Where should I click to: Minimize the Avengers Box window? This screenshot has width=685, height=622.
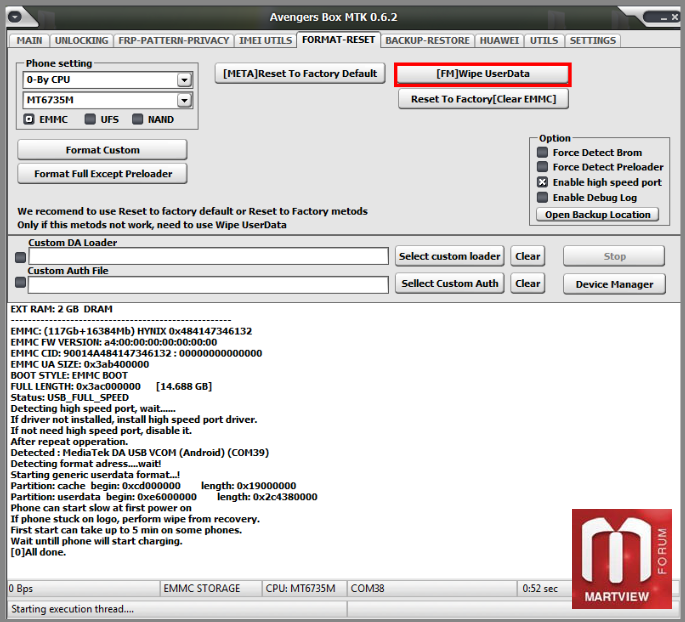point(664,18)
